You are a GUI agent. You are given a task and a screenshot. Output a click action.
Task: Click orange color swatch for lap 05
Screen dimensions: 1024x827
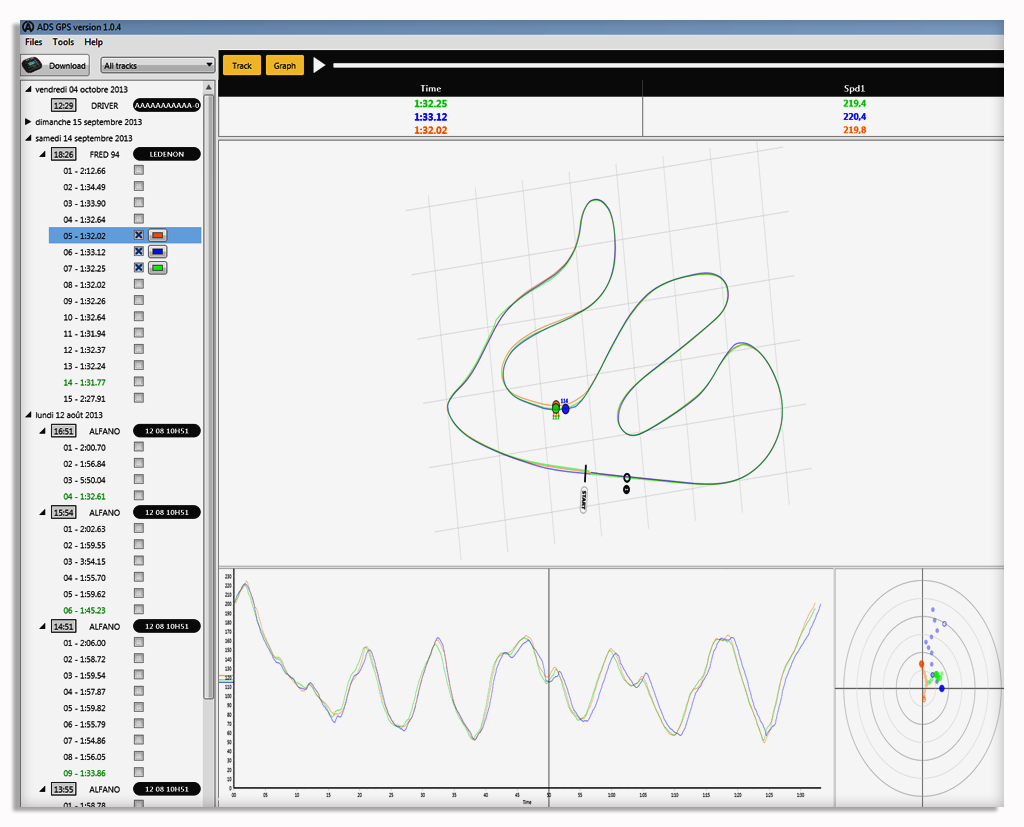tap(157, 235)
